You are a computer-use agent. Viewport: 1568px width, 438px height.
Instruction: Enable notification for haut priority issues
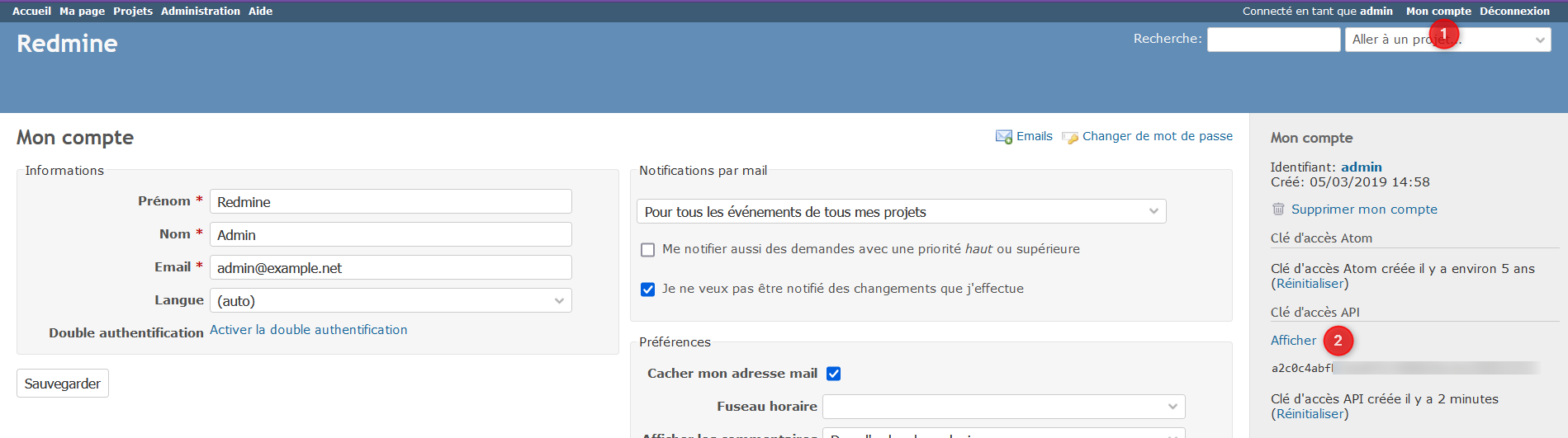(x=648, y=250)
